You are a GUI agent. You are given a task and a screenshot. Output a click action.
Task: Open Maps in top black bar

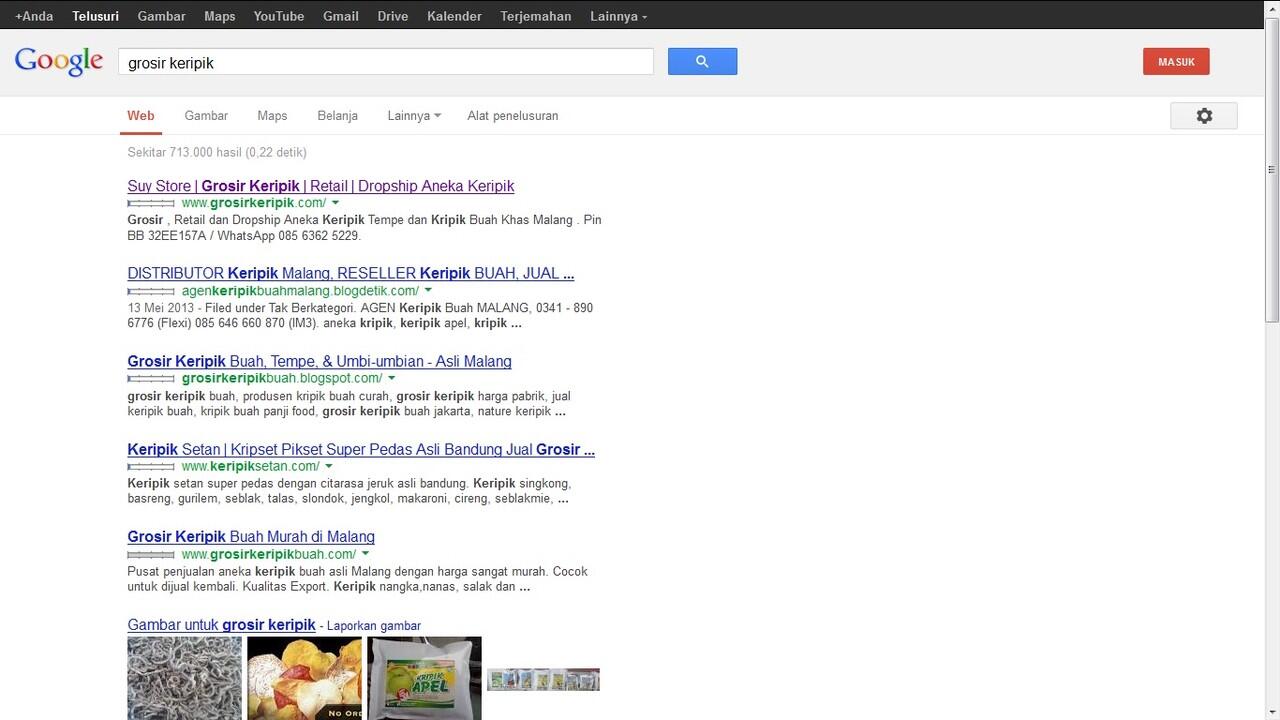[x=220, y=16]
